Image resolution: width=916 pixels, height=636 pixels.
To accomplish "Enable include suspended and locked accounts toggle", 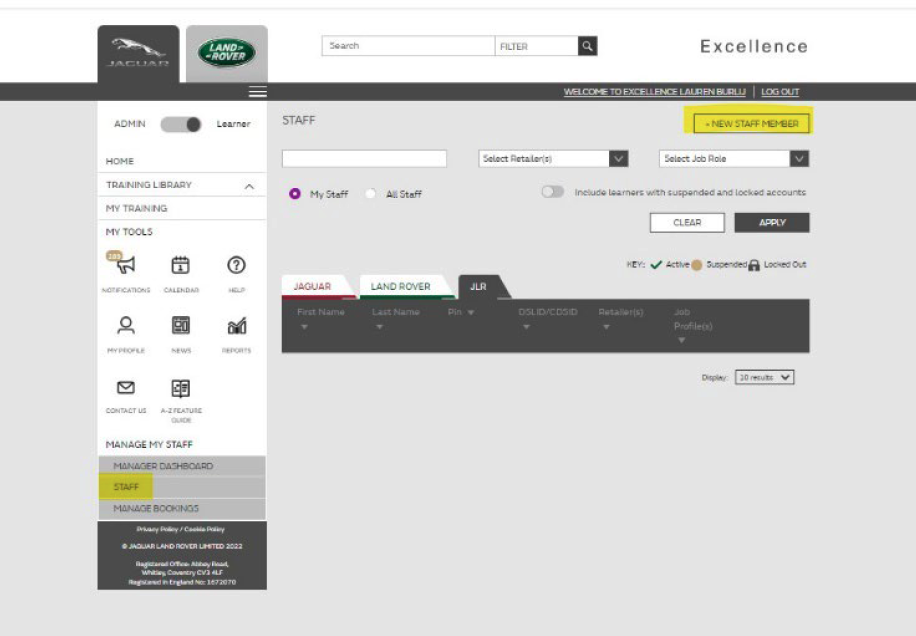I will pos(552,192).
